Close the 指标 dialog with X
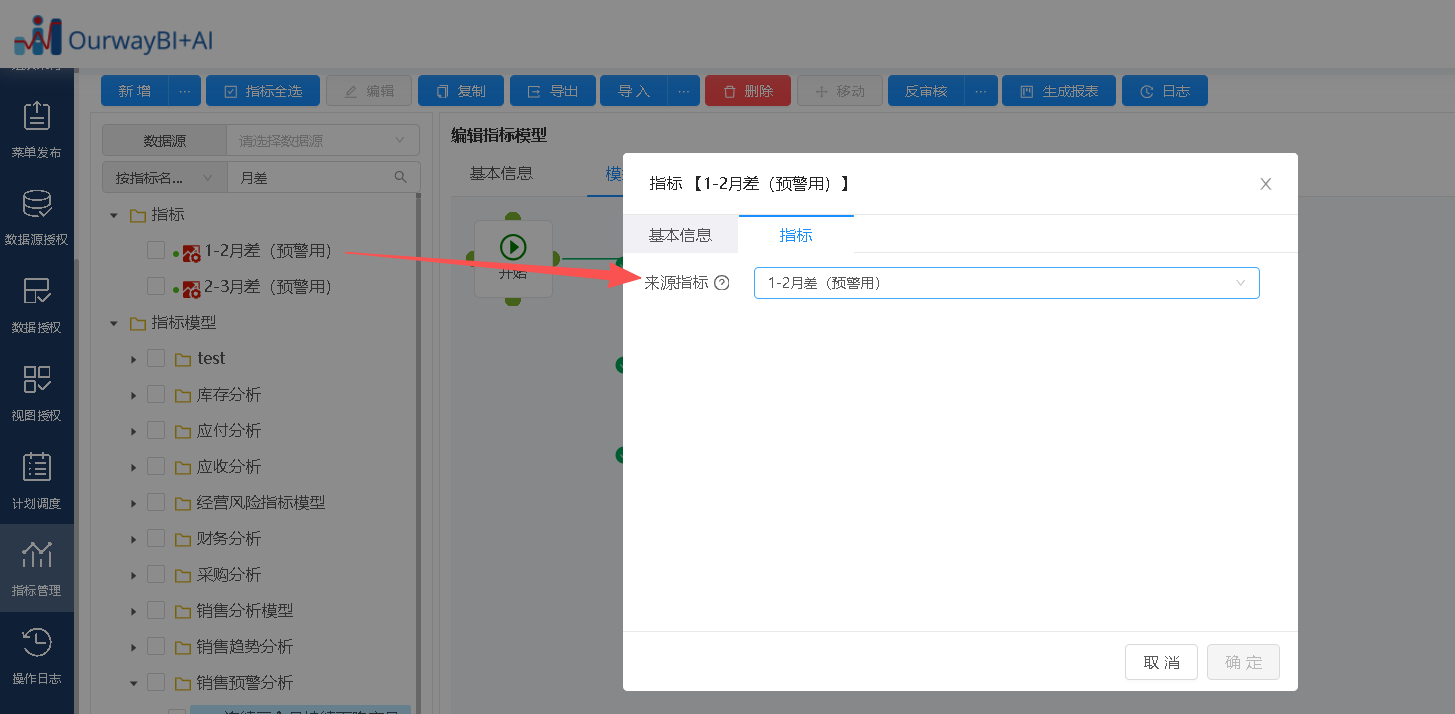 tap(1266, 184)
